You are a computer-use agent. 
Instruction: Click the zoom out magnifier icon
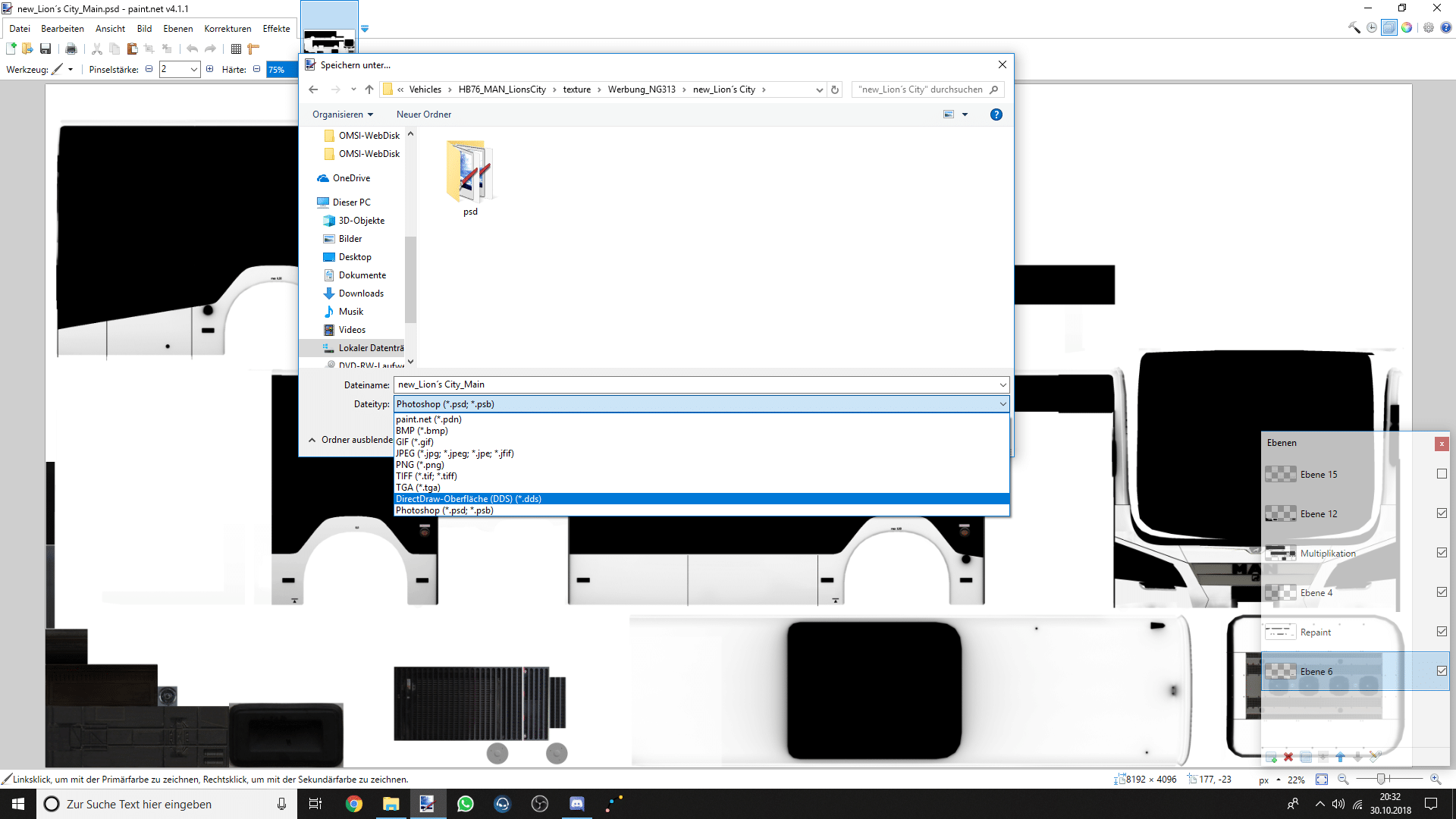point(1343,780)
